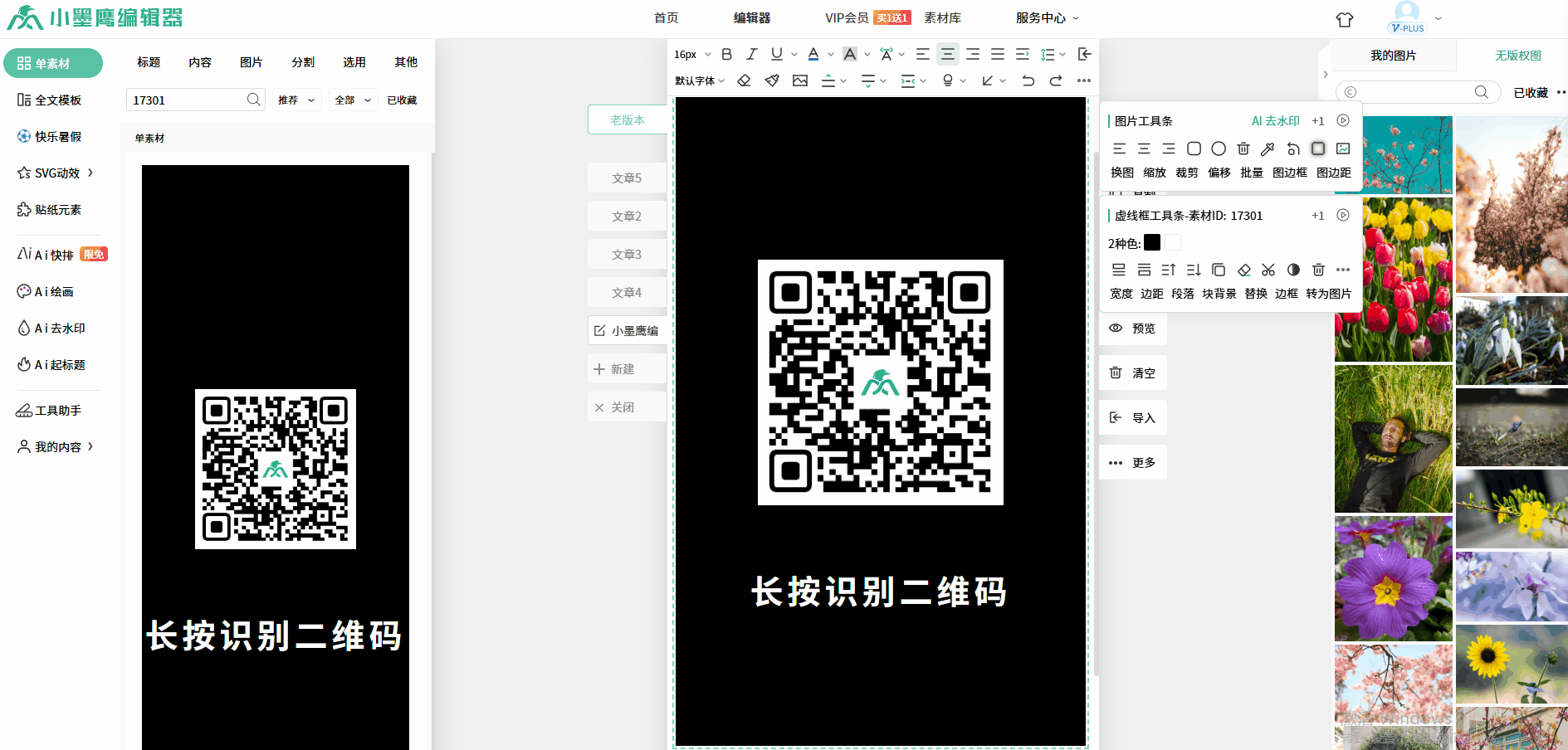Delete block using dashed-frame toolbar trash icon
This screenshot has width=1568, height=750.
(x=1318, y=270)
